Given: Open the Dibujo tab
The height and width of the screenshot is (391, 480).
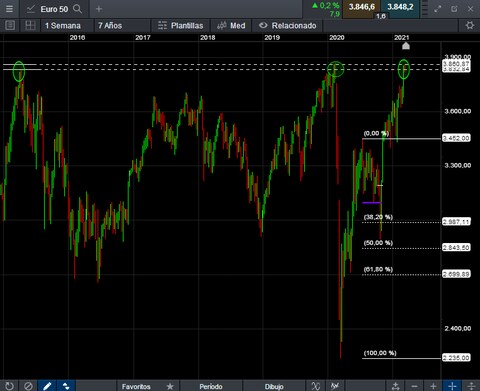Looking at the screenshot, I should point(274,386).
